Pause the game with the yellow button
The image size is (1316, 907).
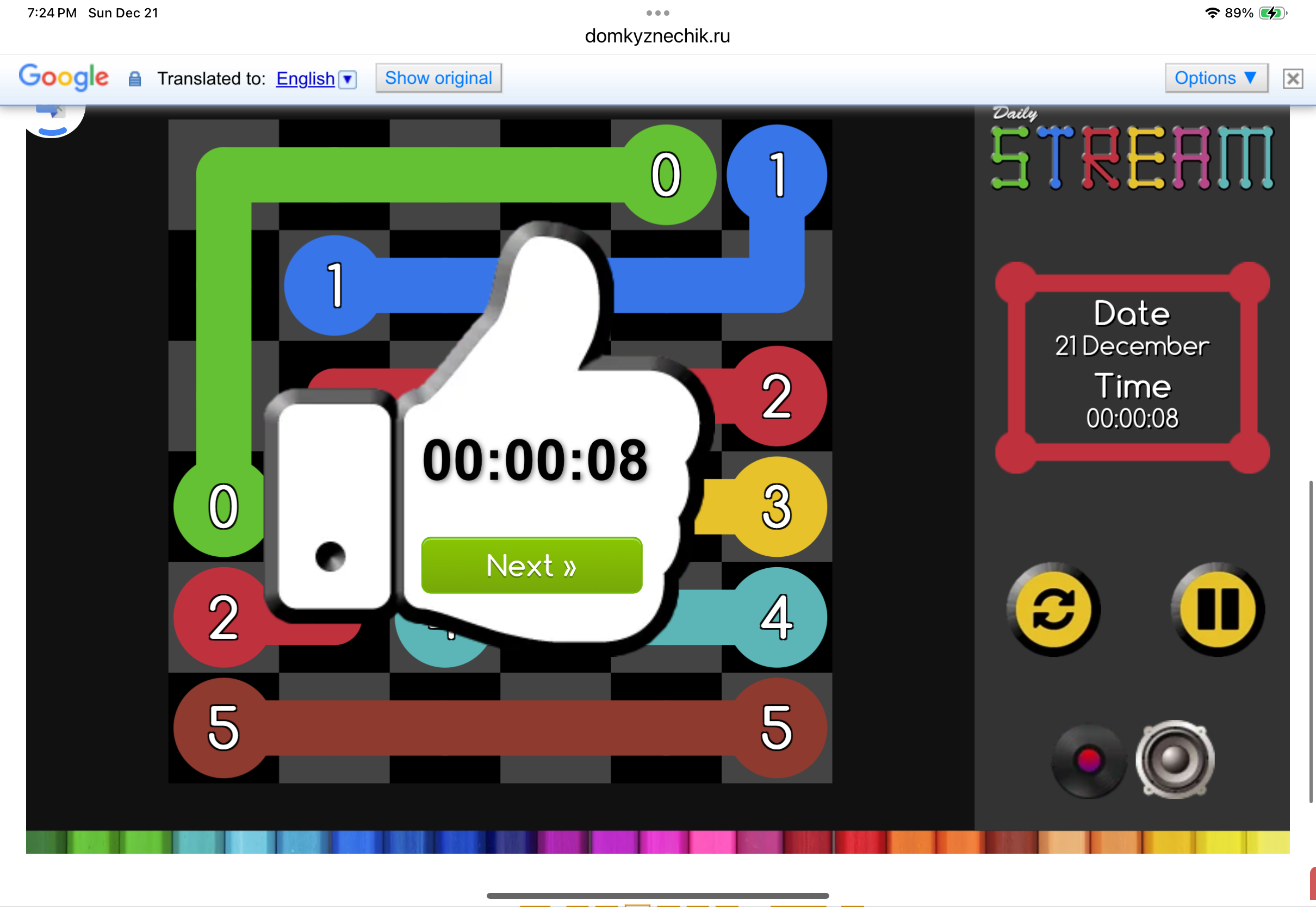pos(1217,610)
